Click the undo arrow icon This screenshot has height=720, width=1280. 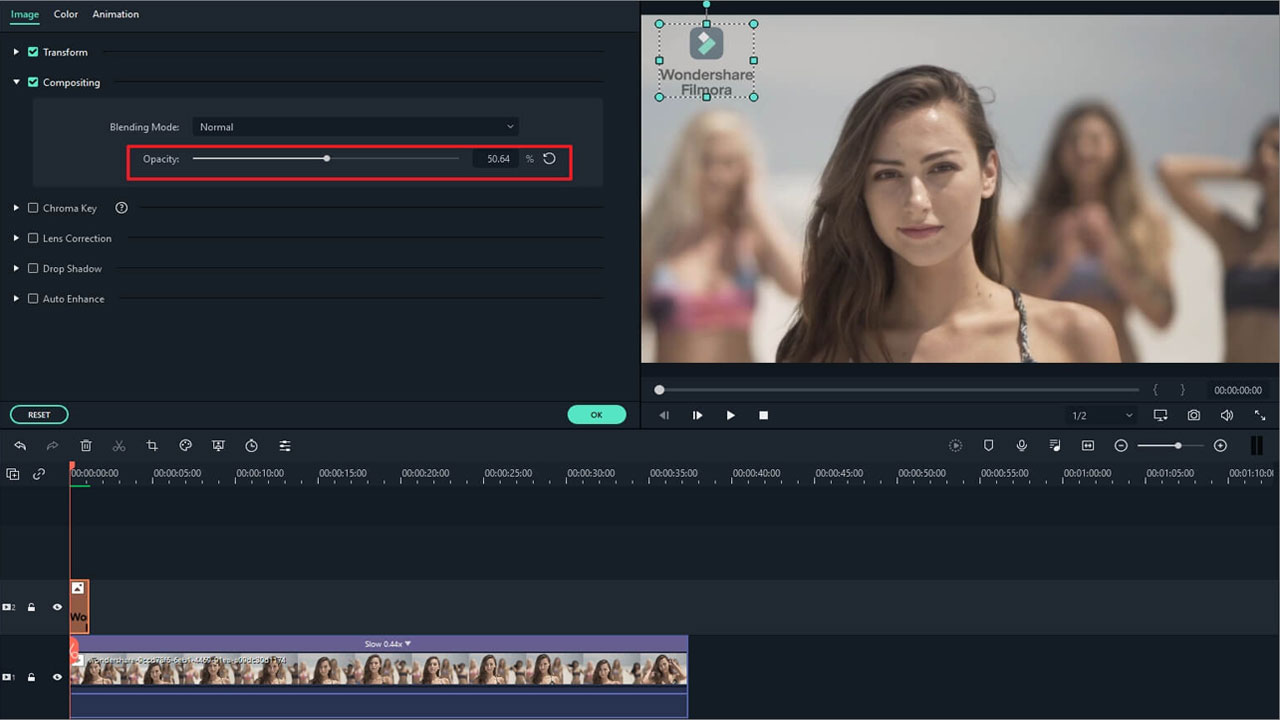tap(20, 446)
